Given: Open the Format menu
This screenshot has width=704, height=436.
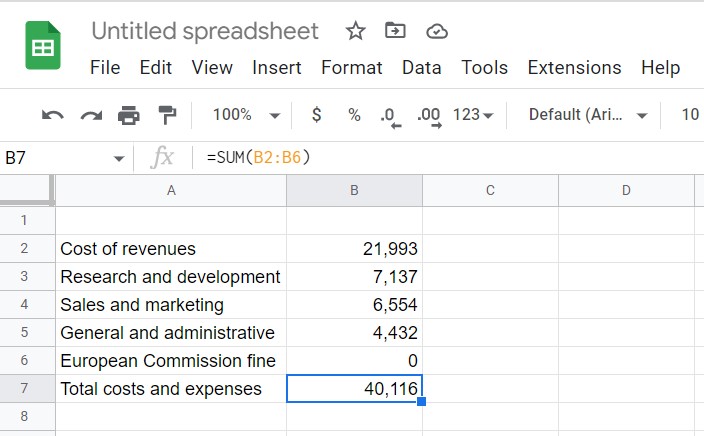Looking at the screenshot, I should pos(352,68).
